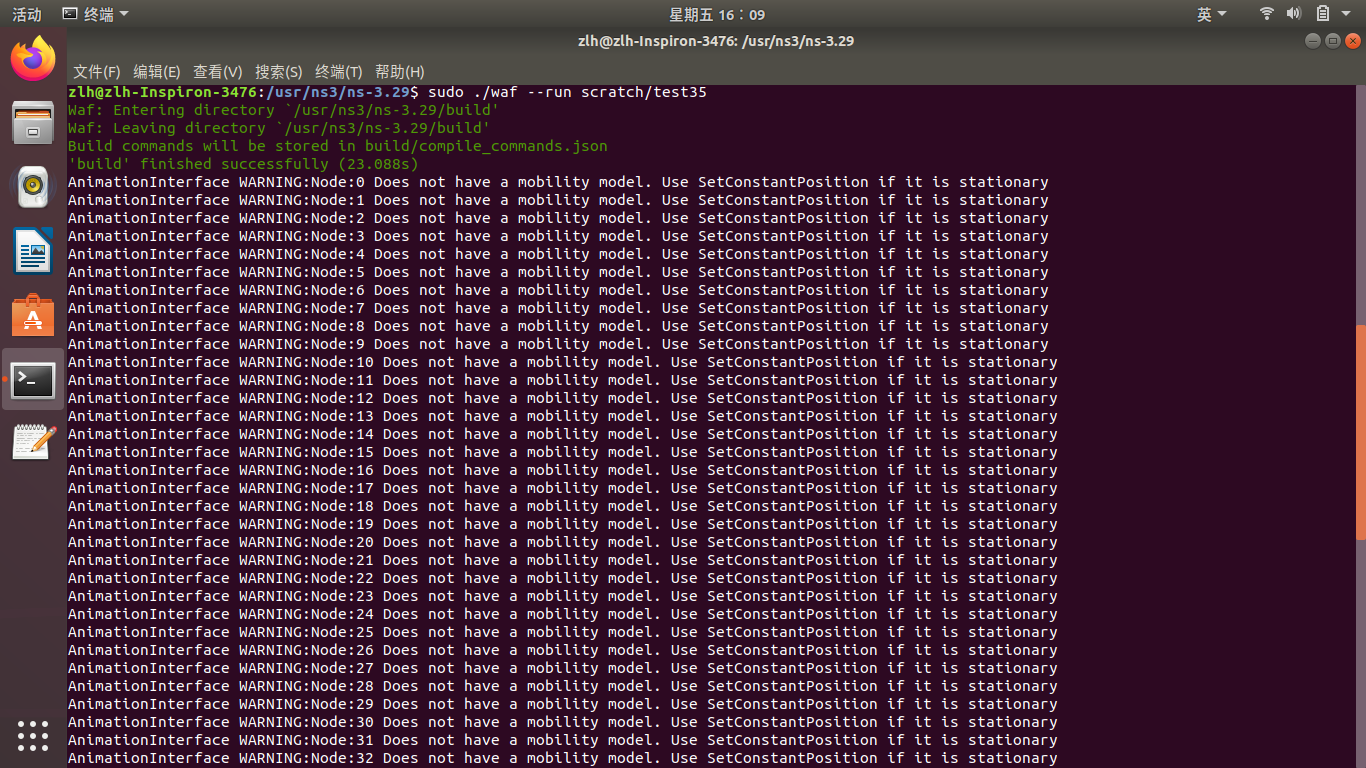Viewport: 1366px width, 768px height.
Task: Open the Wi-Fi network status icon
Action: 1267,14
